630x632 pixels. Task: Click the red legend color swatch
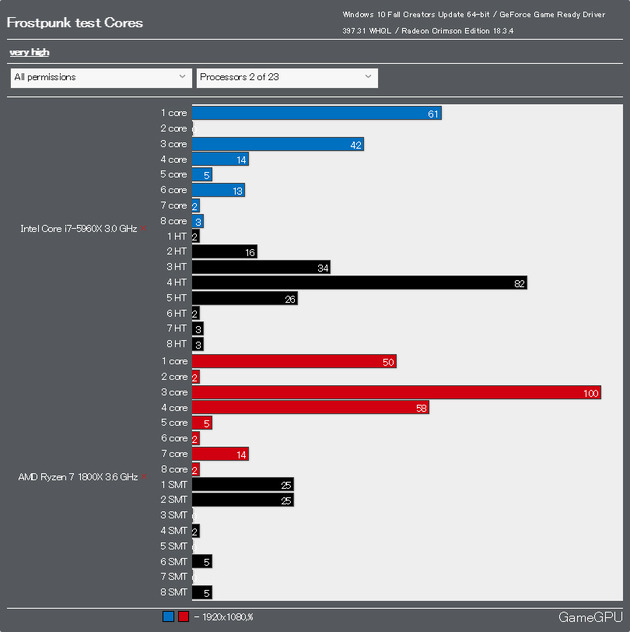183,617
